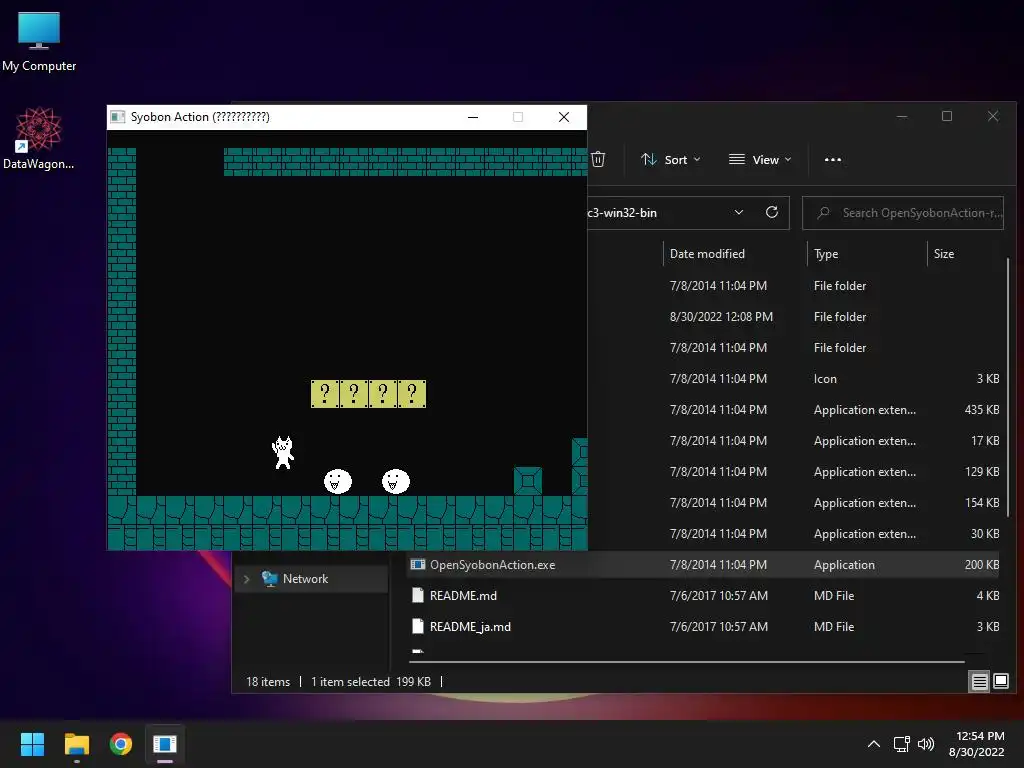Click the Syobon Action taskbar icon

165,744
